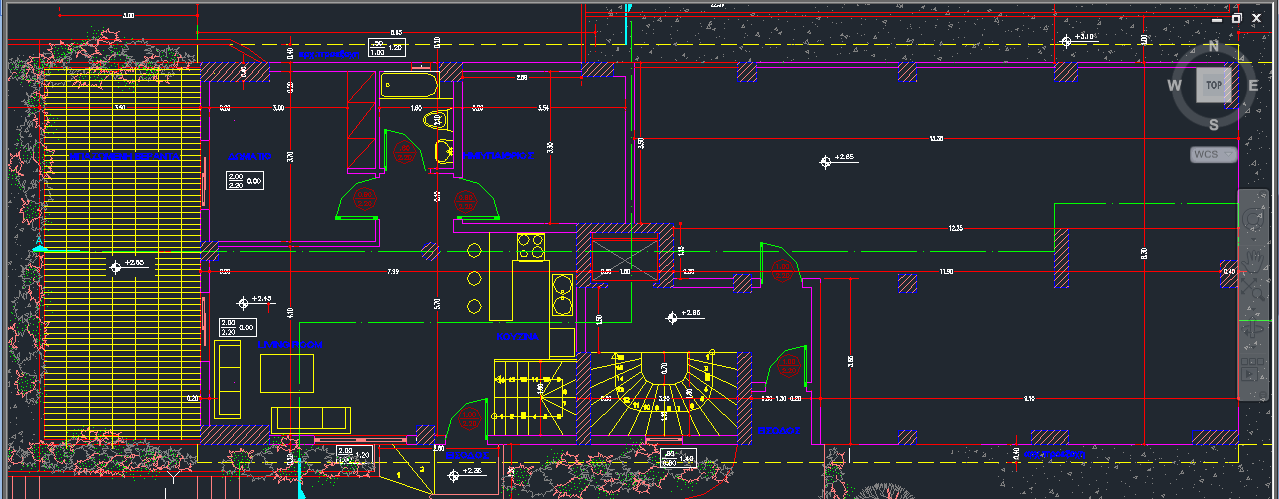This screenshot has width=1279, height=499.
Task: Select the LIVING ROOM text label
Action: (289, 345)
